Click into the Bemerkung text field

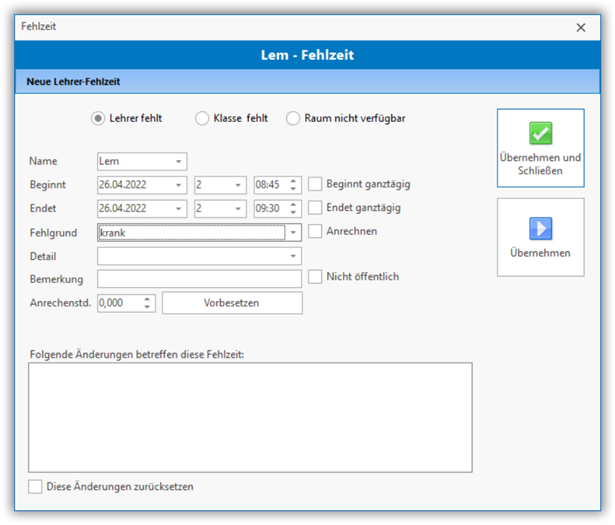(x=199, y=279)
